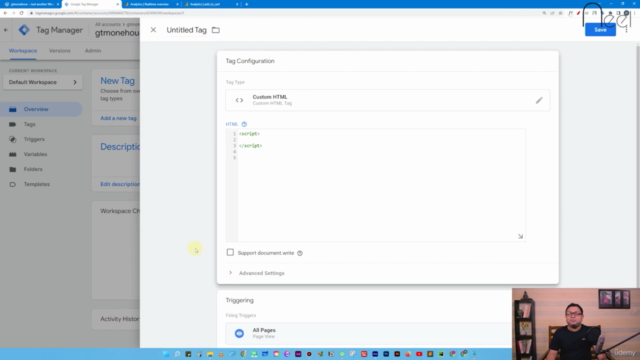This screenshot has width=640, height=360.
Task: Open the three-dot menu beside Save
Action: coord(626,30)
